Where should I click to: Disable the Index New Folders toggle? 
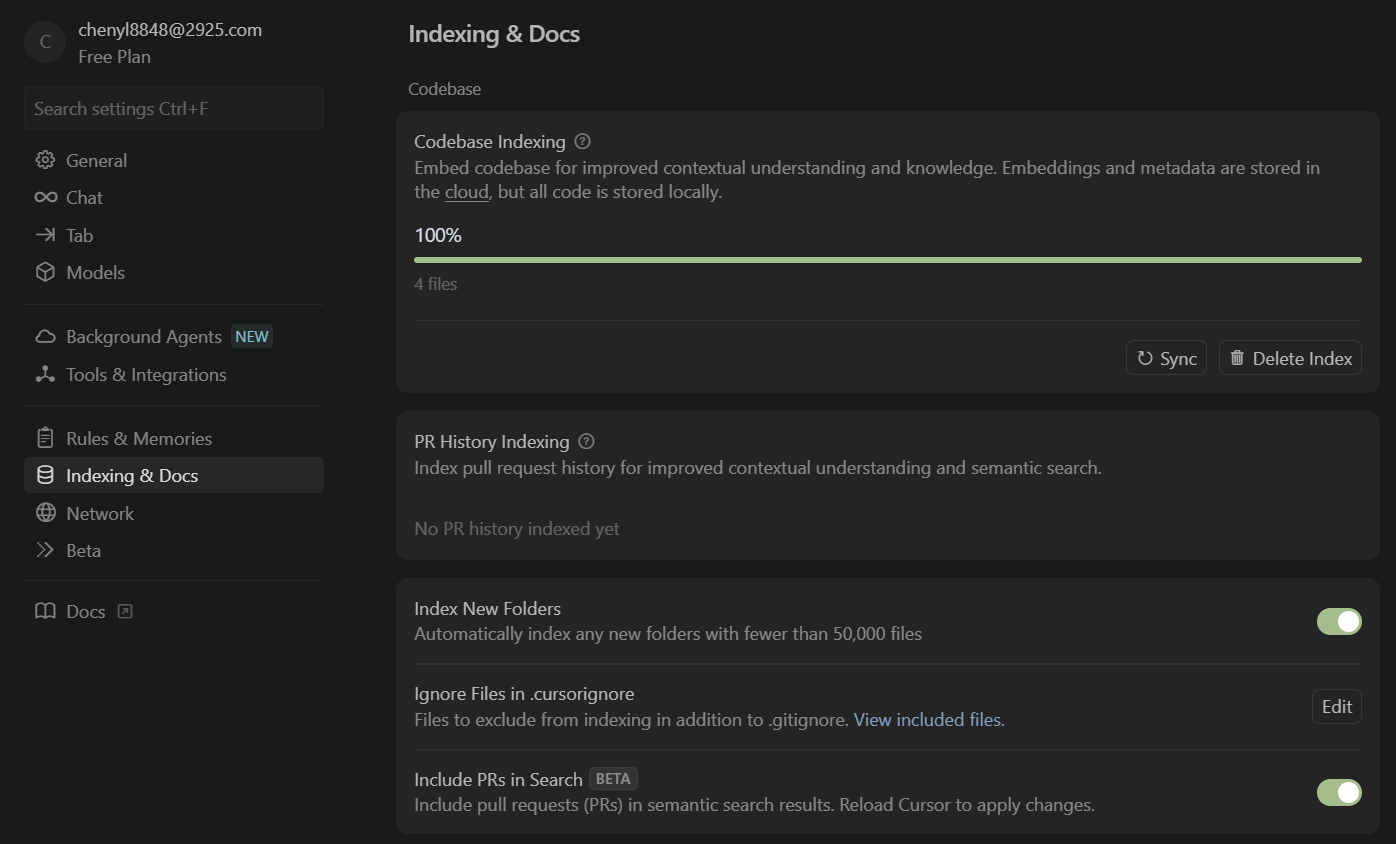[1338, 621]
